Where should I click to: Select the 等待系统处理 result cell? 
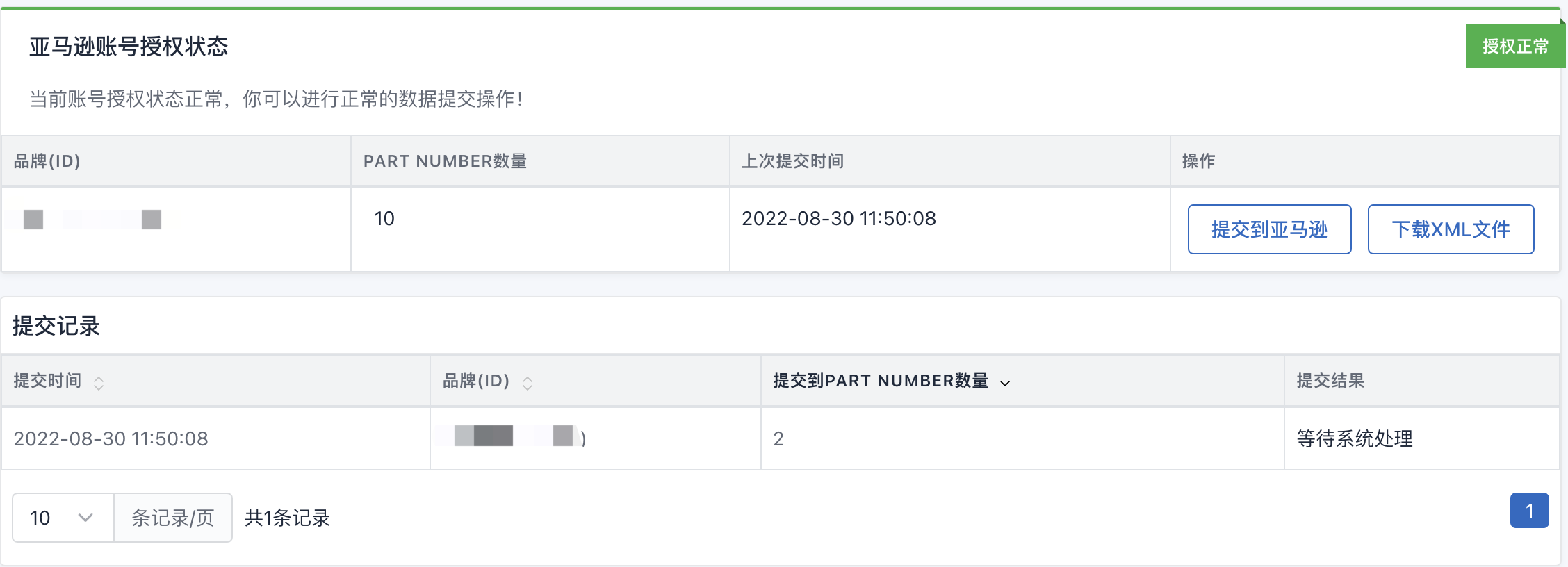point(1355,438)
